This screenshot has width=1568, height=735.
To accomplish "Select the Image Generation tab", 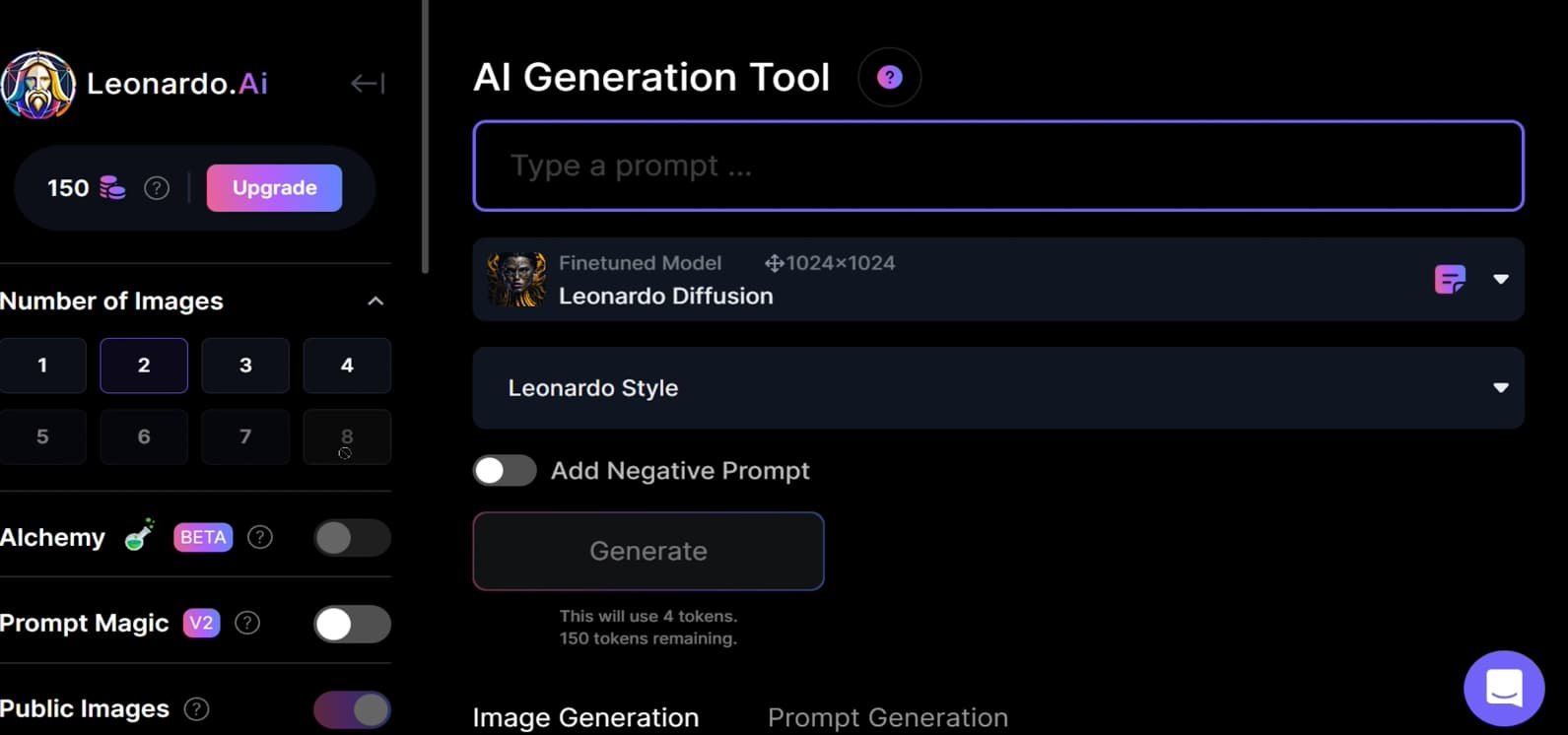I will (x=585, y=717).
